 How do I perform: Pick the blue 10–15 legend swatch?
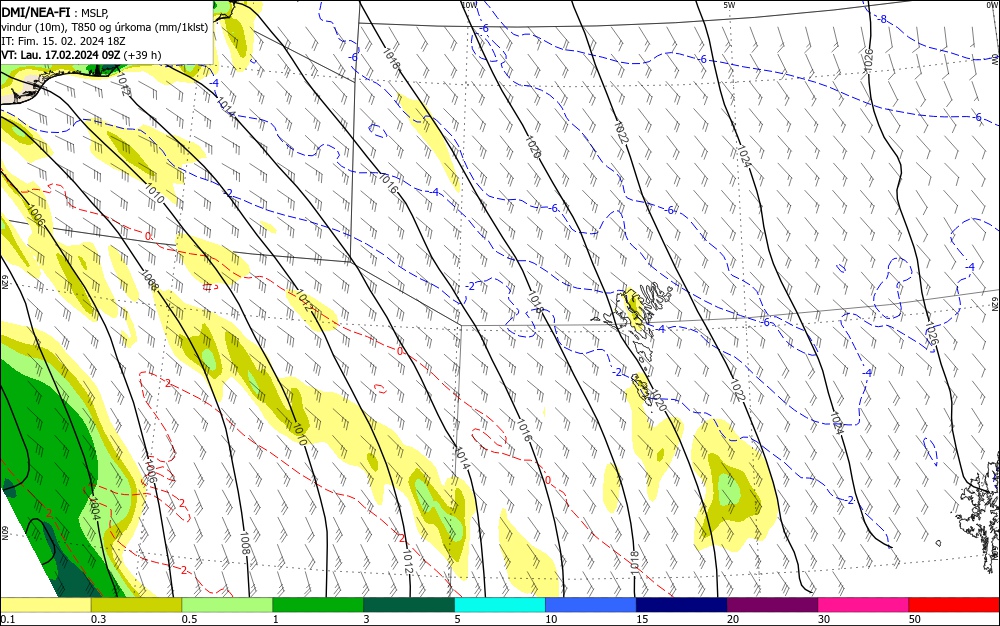[591, 605]
